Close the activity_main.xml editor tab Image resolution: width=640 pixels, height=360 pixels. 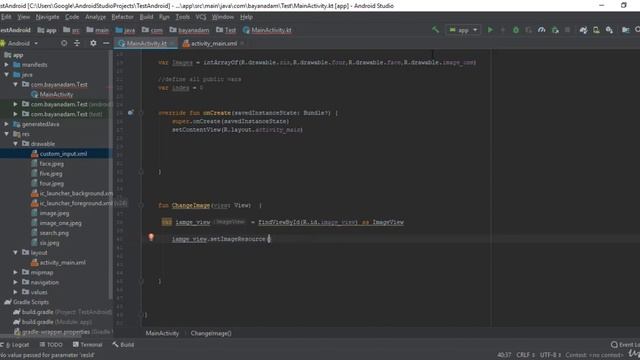(242, 43)
